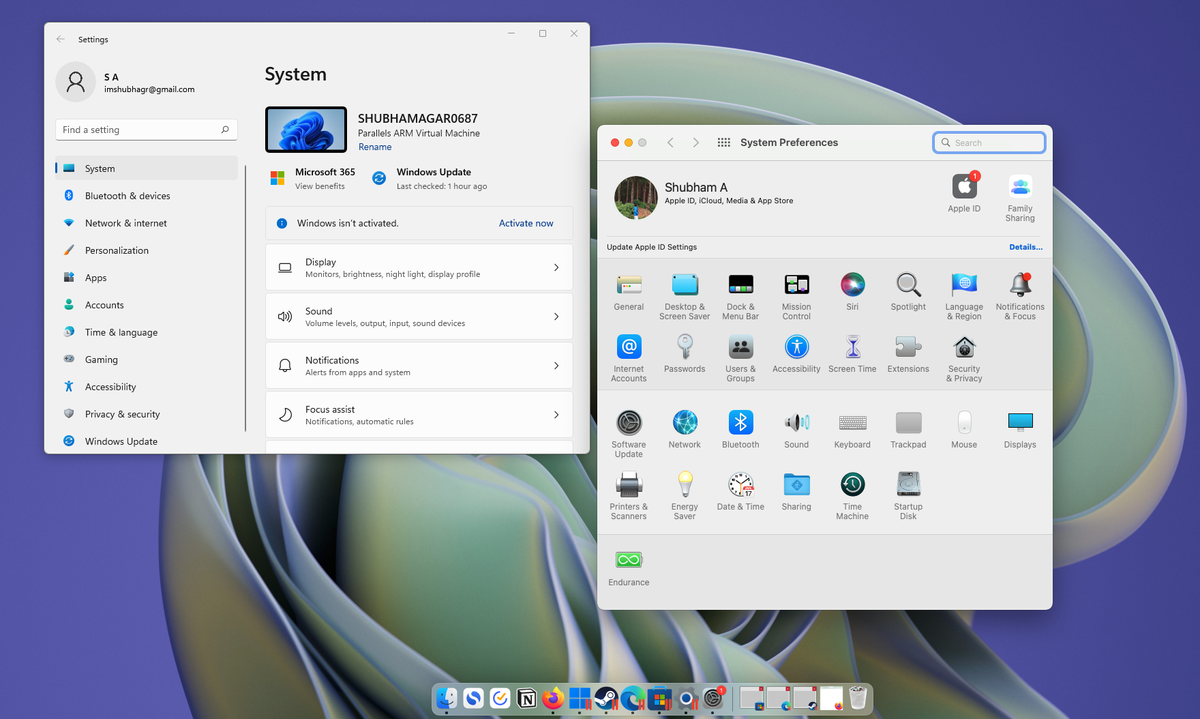This screenshot has height=719, width=1200.
Task: Launch Notion from the Dock
Action: pos(527,697)
